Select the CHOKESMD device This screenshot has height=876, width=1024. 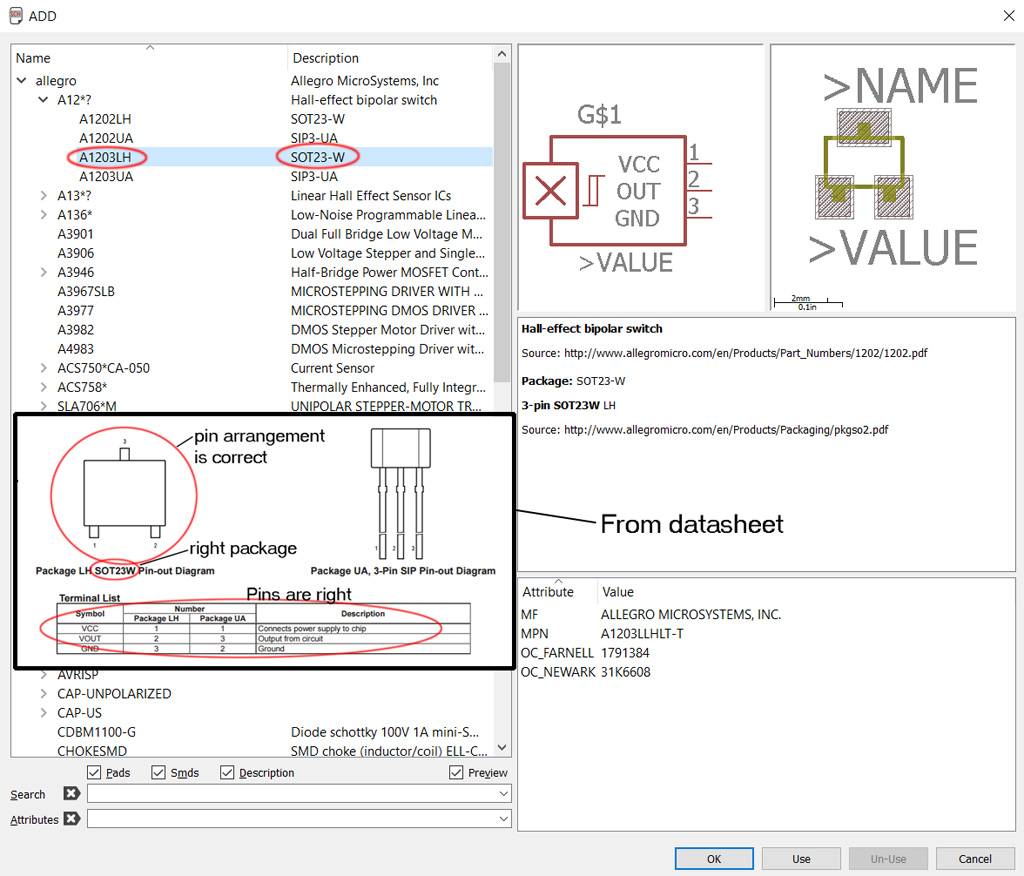(92, 751)
